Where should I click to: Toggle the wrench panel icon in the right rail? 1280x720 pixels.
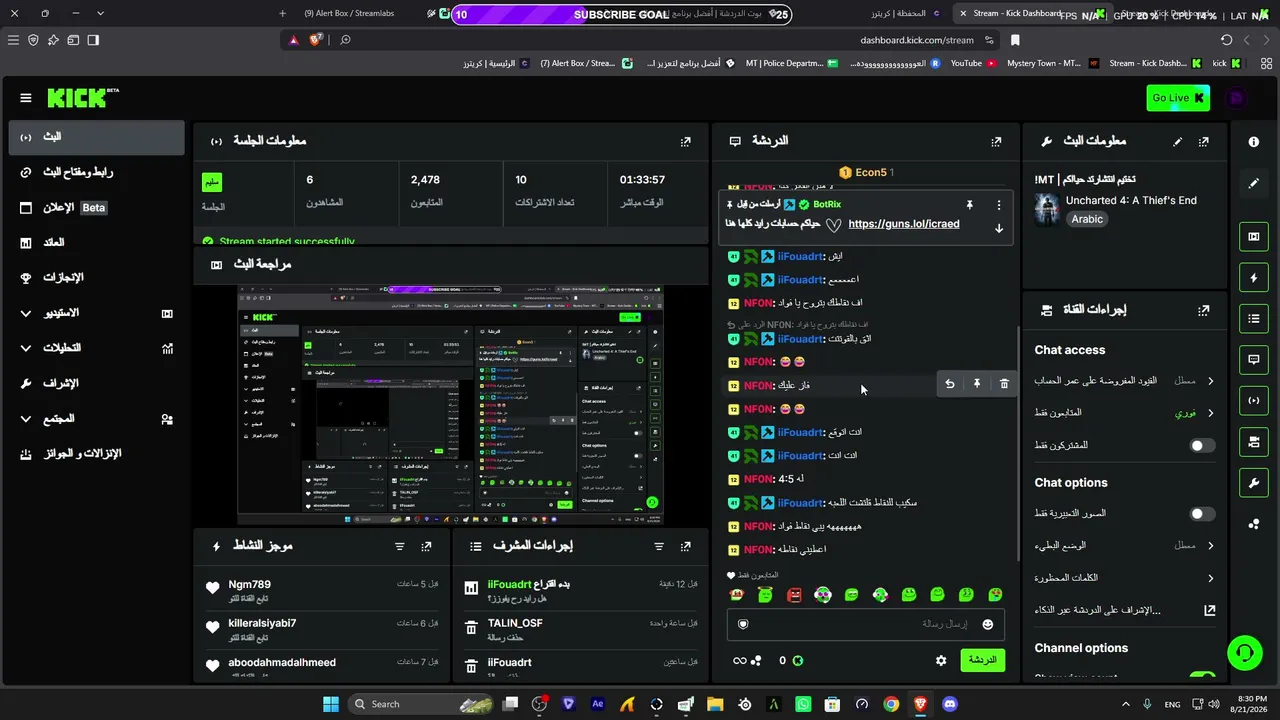(x=1254, y=483)
